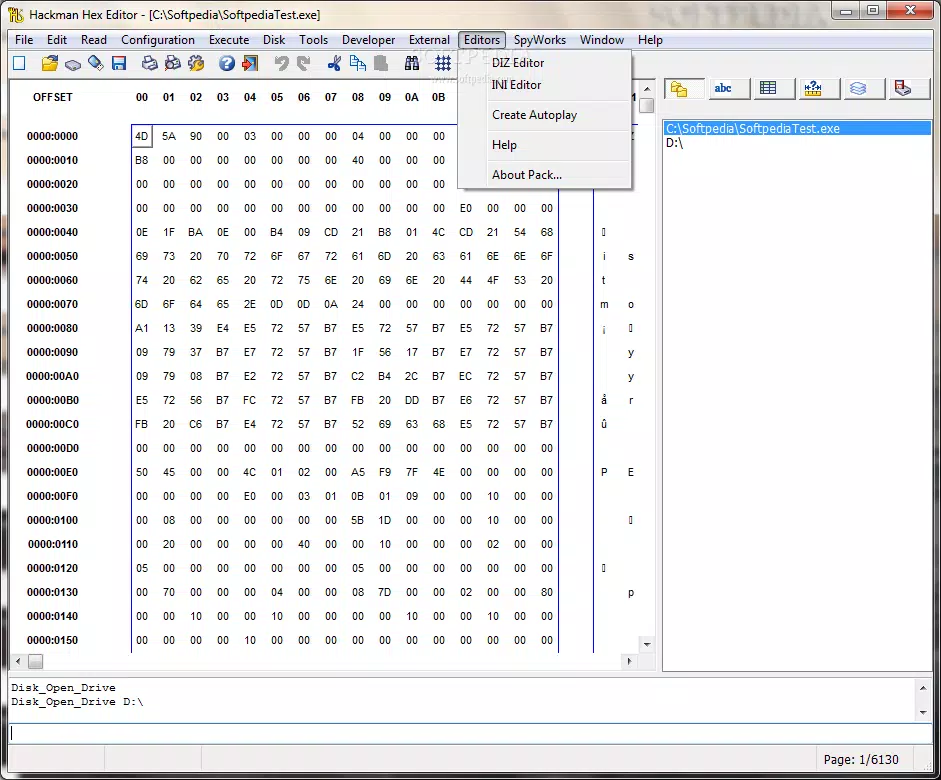The image size is (941, 780).
Task: Click the USB flash drive icon
Action: pyautogui.click(x=95, y=63)
